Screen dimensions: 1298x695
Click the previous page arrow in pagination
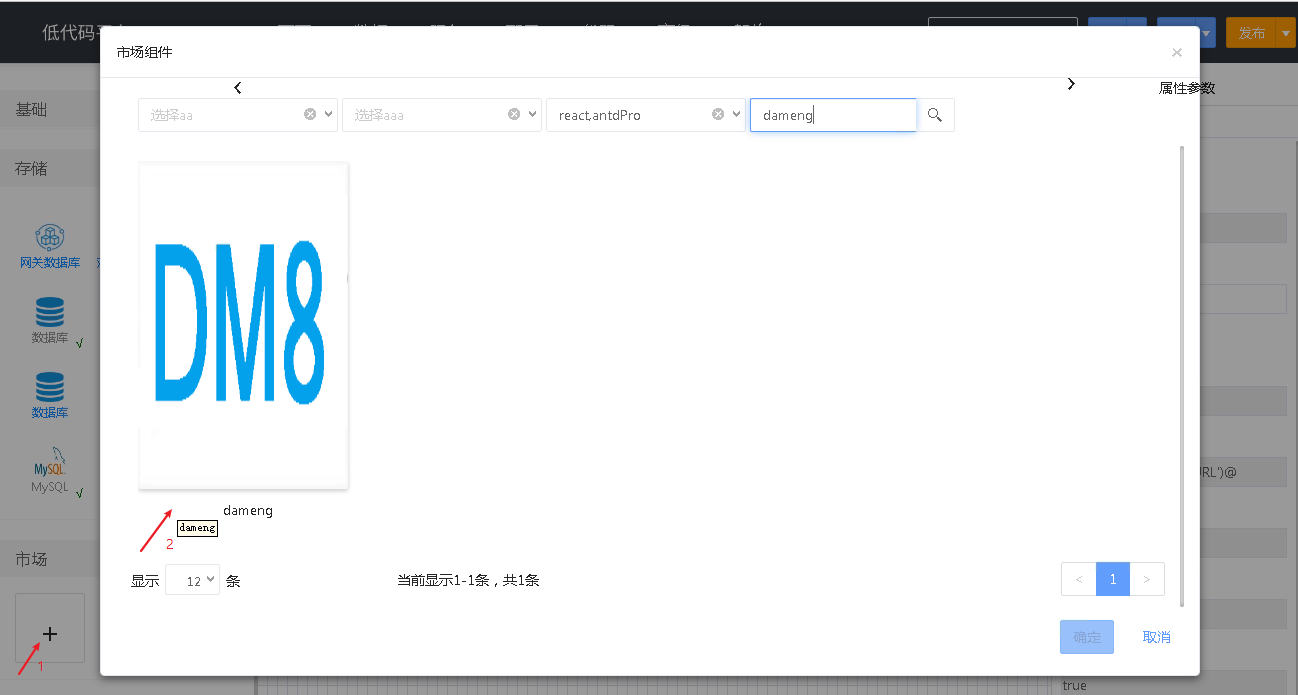[1079, 579]
